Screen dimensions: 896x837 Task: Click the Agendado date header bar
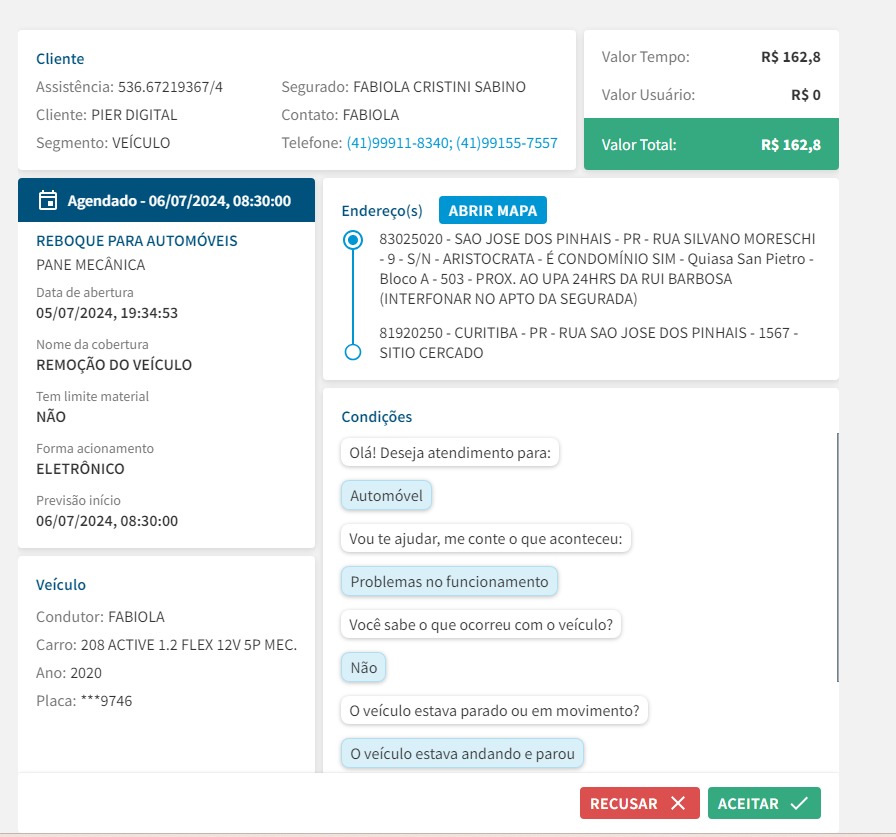pyautogui.click(x=166, y=201)
